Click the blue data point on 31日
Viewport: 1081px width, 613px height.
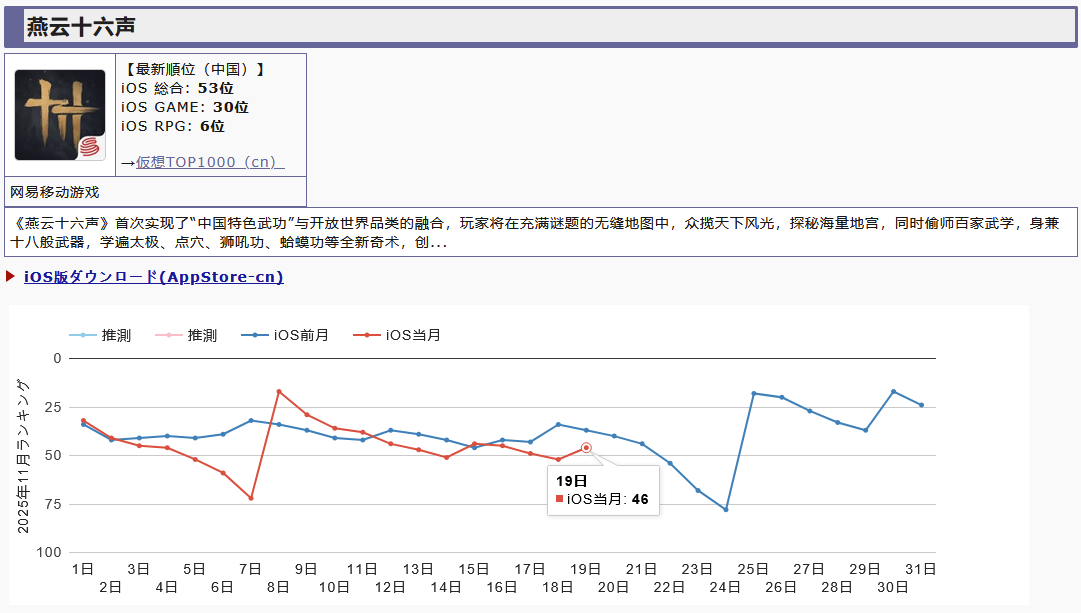[922, 405]
